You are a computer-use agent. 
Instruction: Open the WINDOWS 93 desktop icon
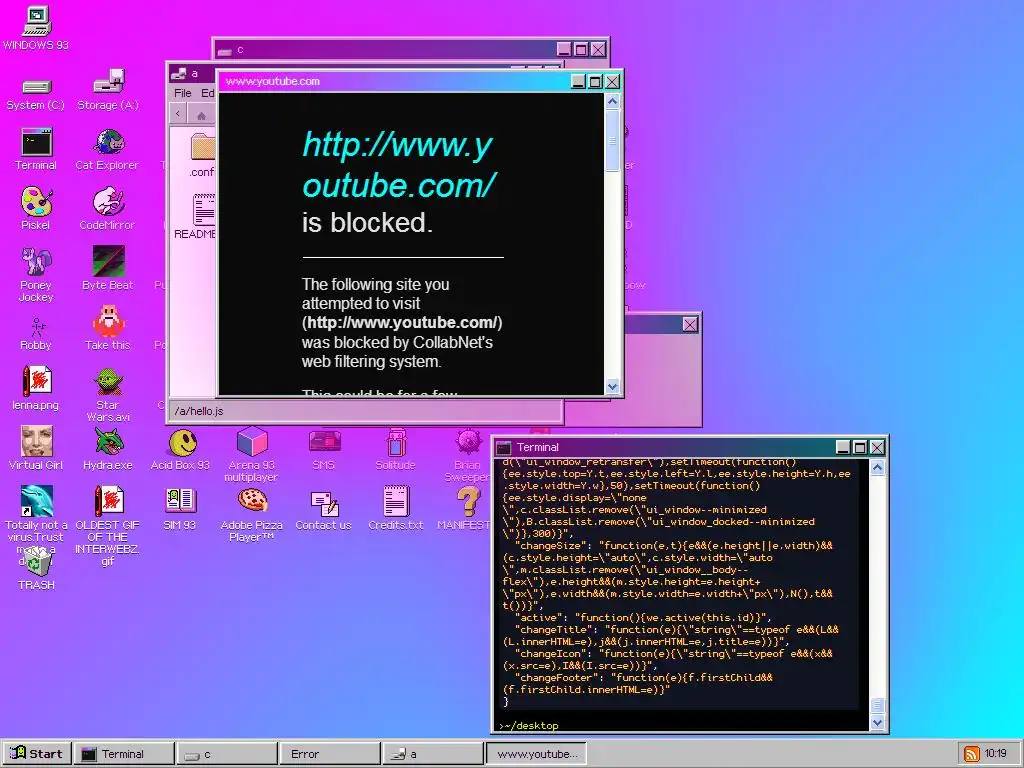tap(36, 28)
